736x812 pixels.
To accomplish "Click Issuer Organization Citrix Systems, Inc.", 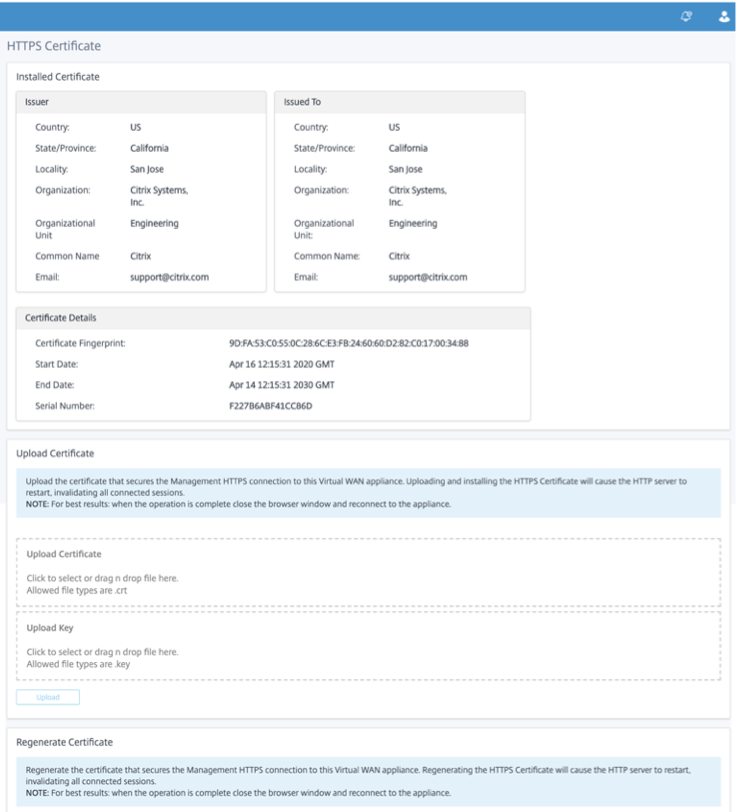I will click(159, 196).
